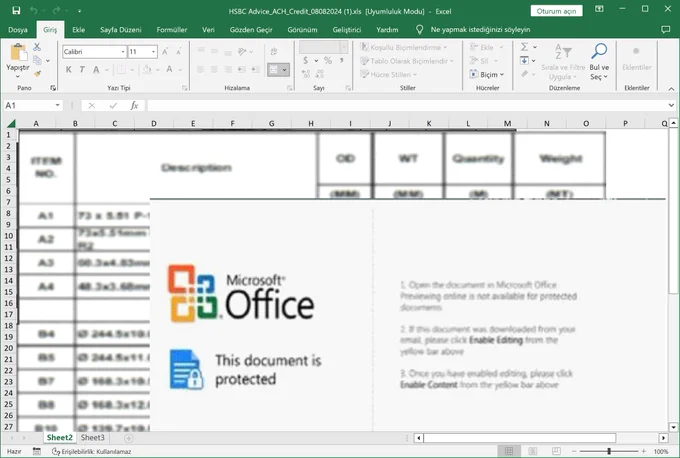The width and height of the screenshot is (680, 458).
Task: Click the Undo arrow in quick access toolbar
Action: click(x=34, y=10)
